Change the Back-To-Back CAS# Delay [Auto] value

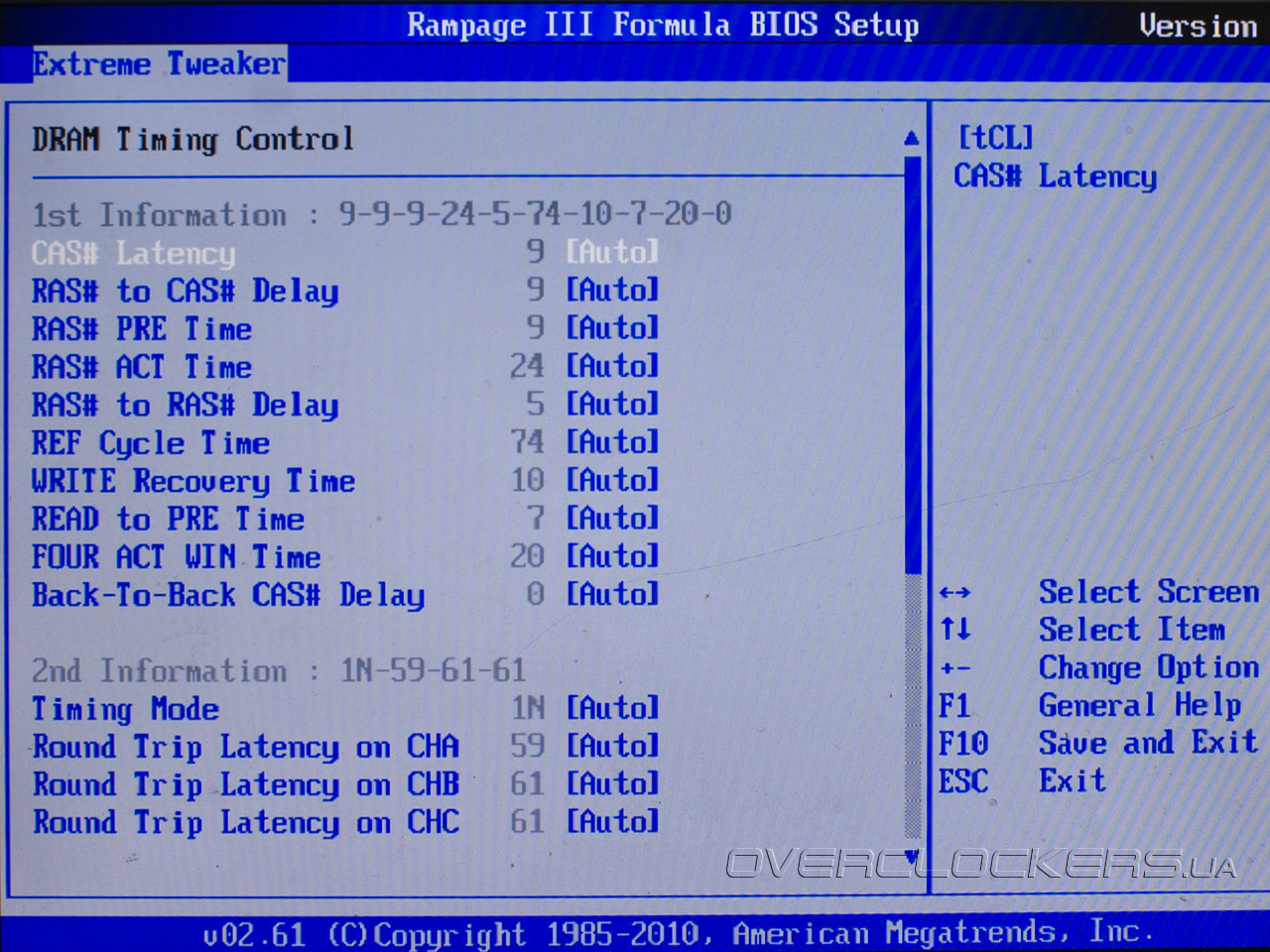coord(612,594)
